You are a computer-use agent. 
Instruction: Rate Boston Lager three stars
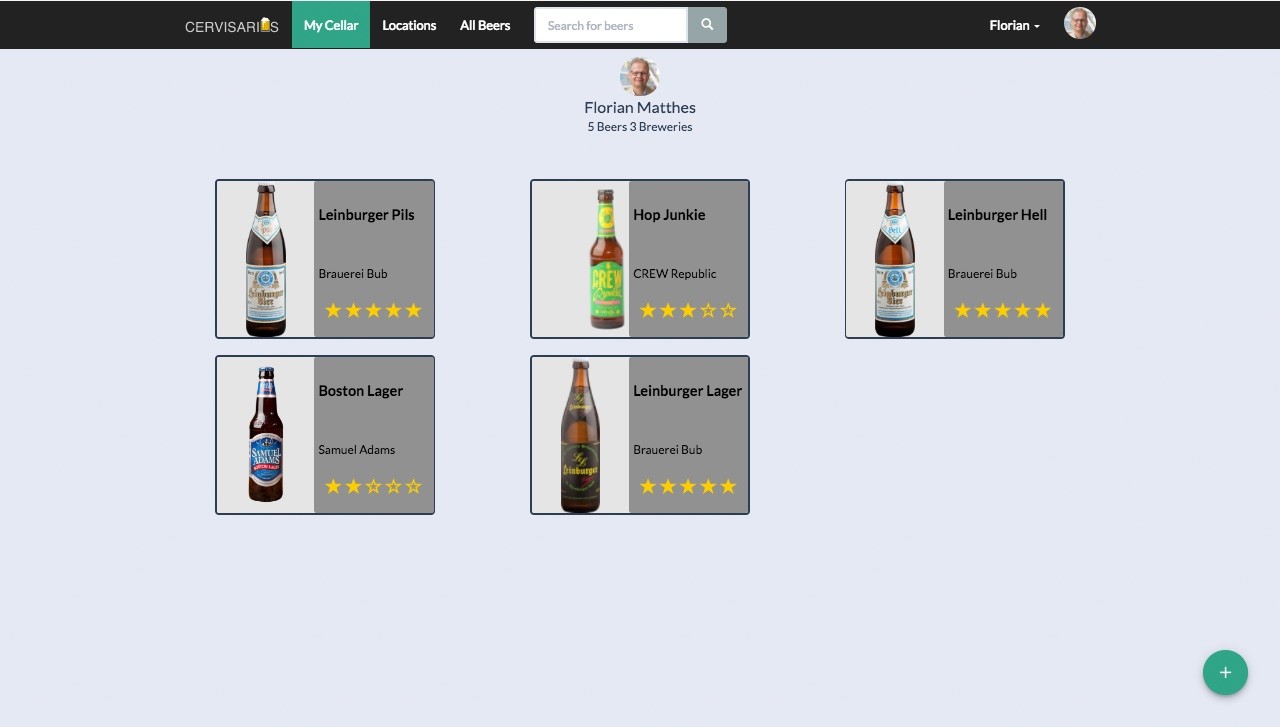point(374,486)
